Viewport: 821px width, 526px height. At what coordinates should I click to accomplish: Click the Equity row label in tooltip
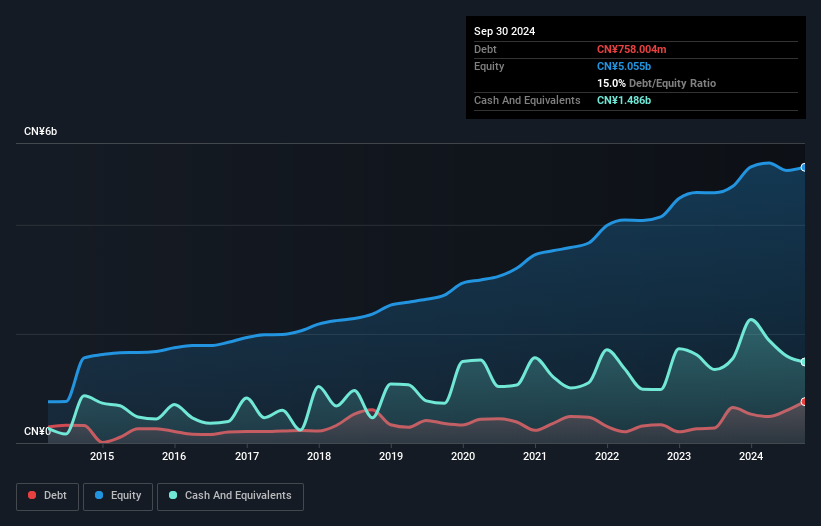point(489,66)
